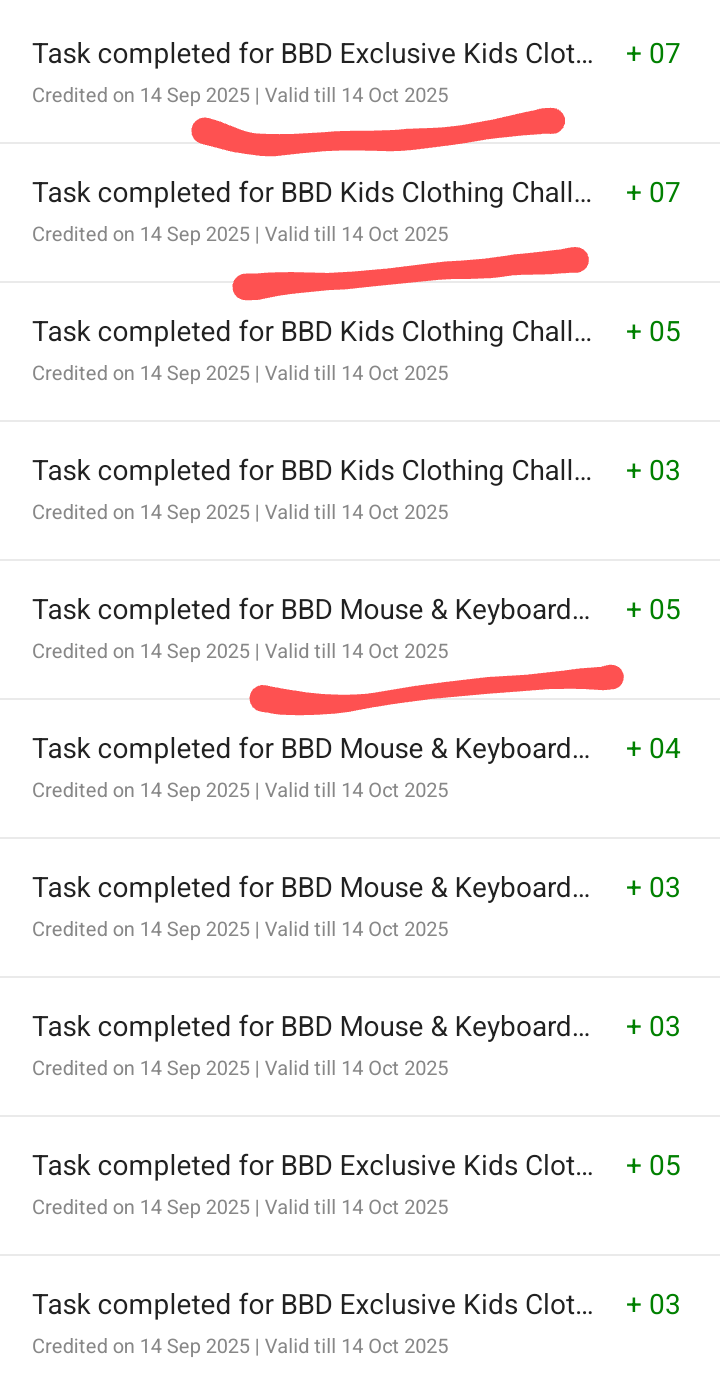Tap the +04 points value

point(653,749)
